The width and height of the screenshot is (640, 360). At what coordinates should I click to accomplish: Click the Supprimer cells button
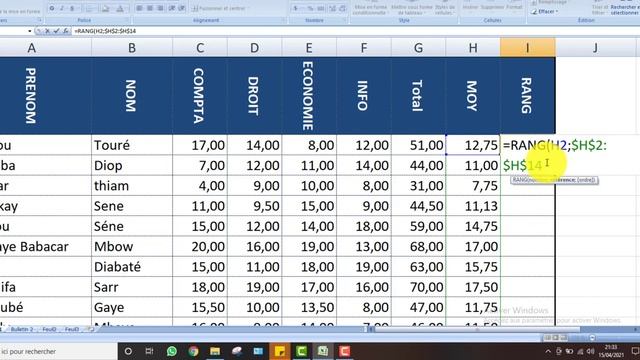[492, 7]
